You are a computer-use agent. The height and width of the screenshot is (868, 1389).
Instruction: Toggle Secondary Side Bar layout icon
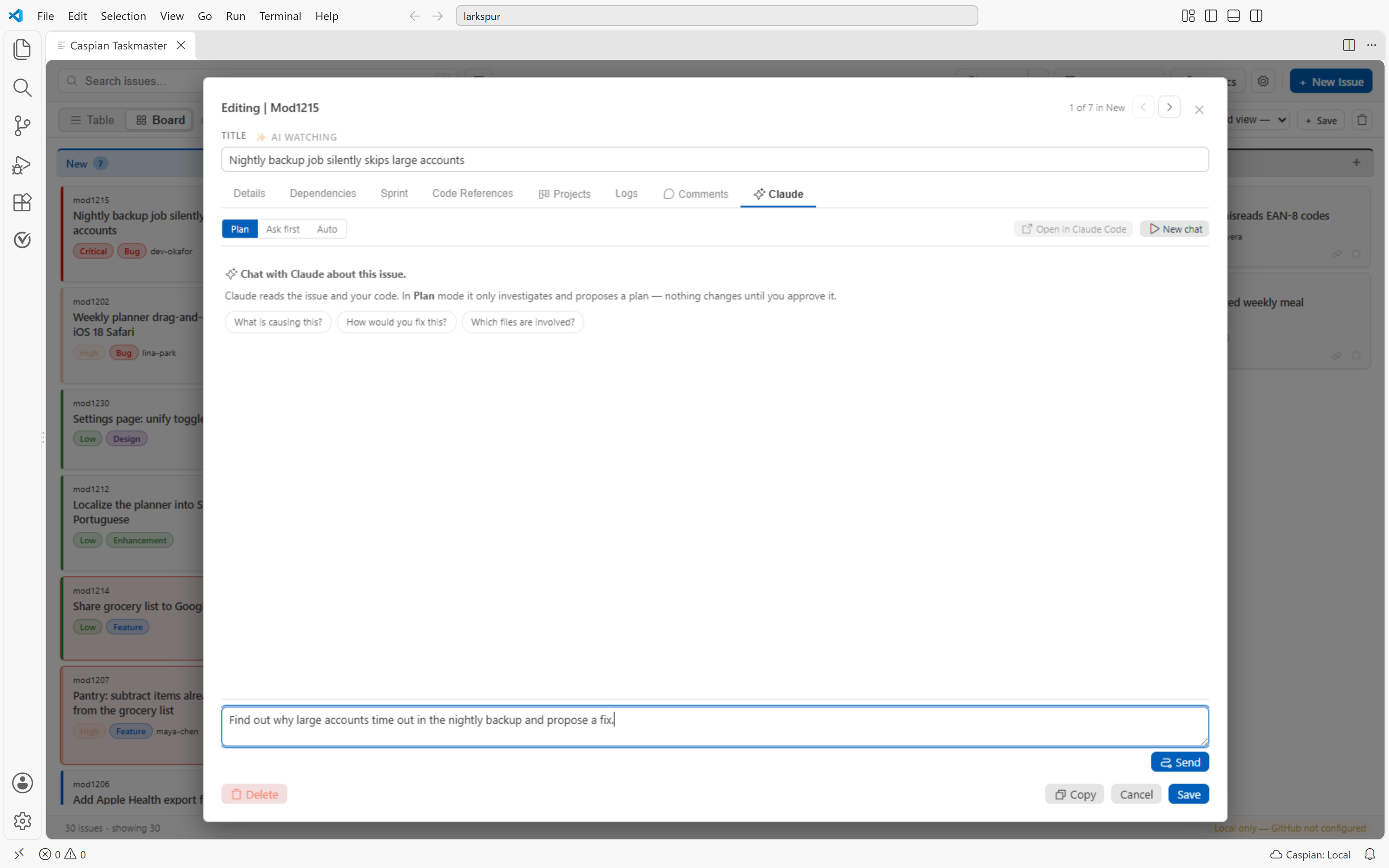[1256, 16]
